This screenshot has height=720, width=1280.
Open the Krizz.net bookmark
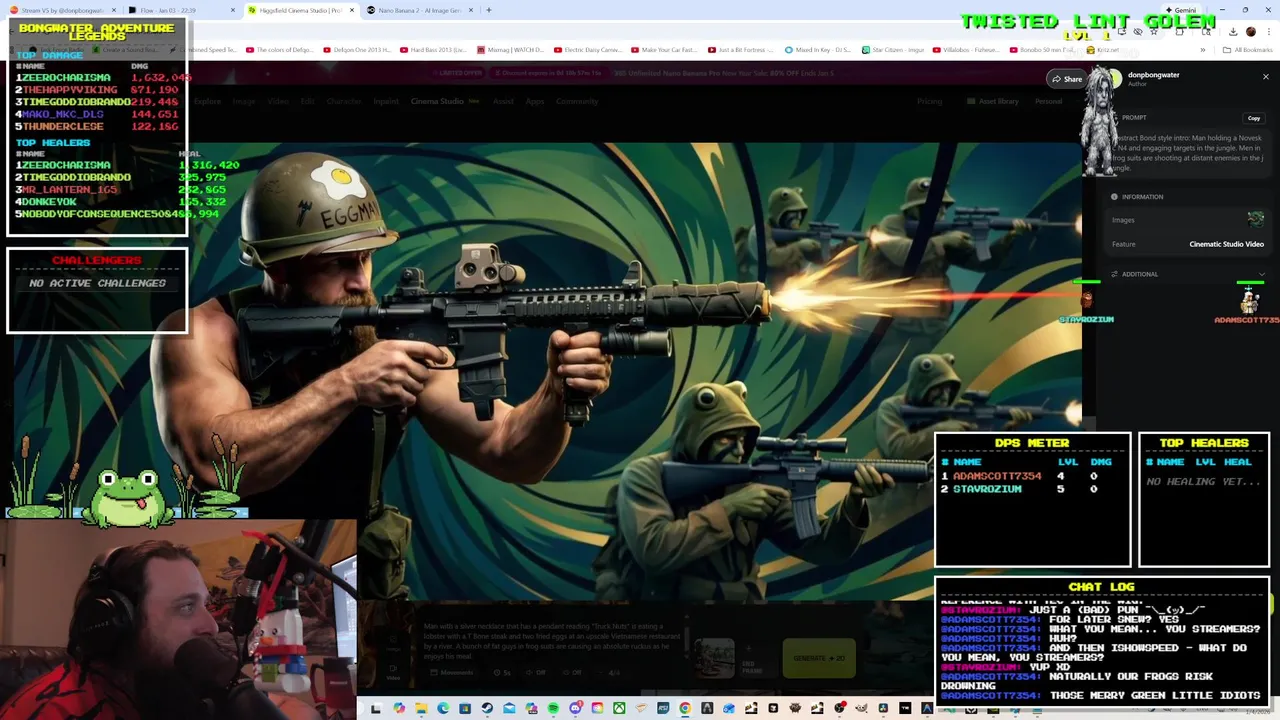(1103, 49)
